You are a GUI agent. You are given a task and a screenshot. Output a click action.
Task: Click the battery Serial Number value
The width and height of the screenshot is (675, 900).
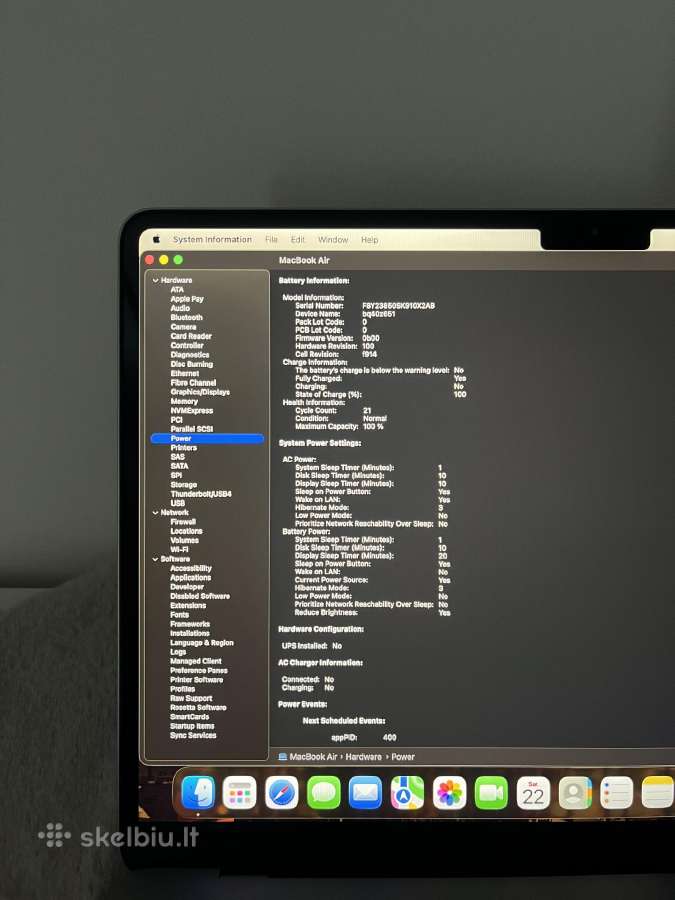pyautogui.click(x=398, y=306)
